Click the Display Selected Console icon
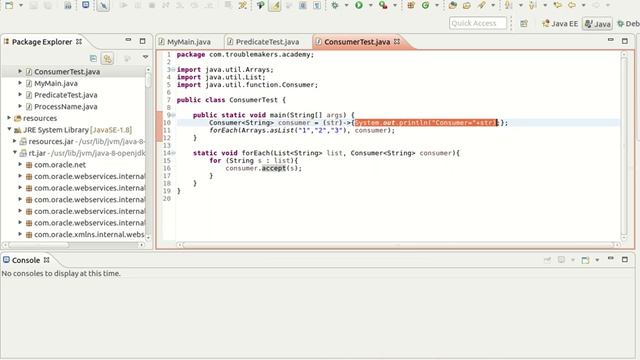The image size is (640, 360). [562, 260]
